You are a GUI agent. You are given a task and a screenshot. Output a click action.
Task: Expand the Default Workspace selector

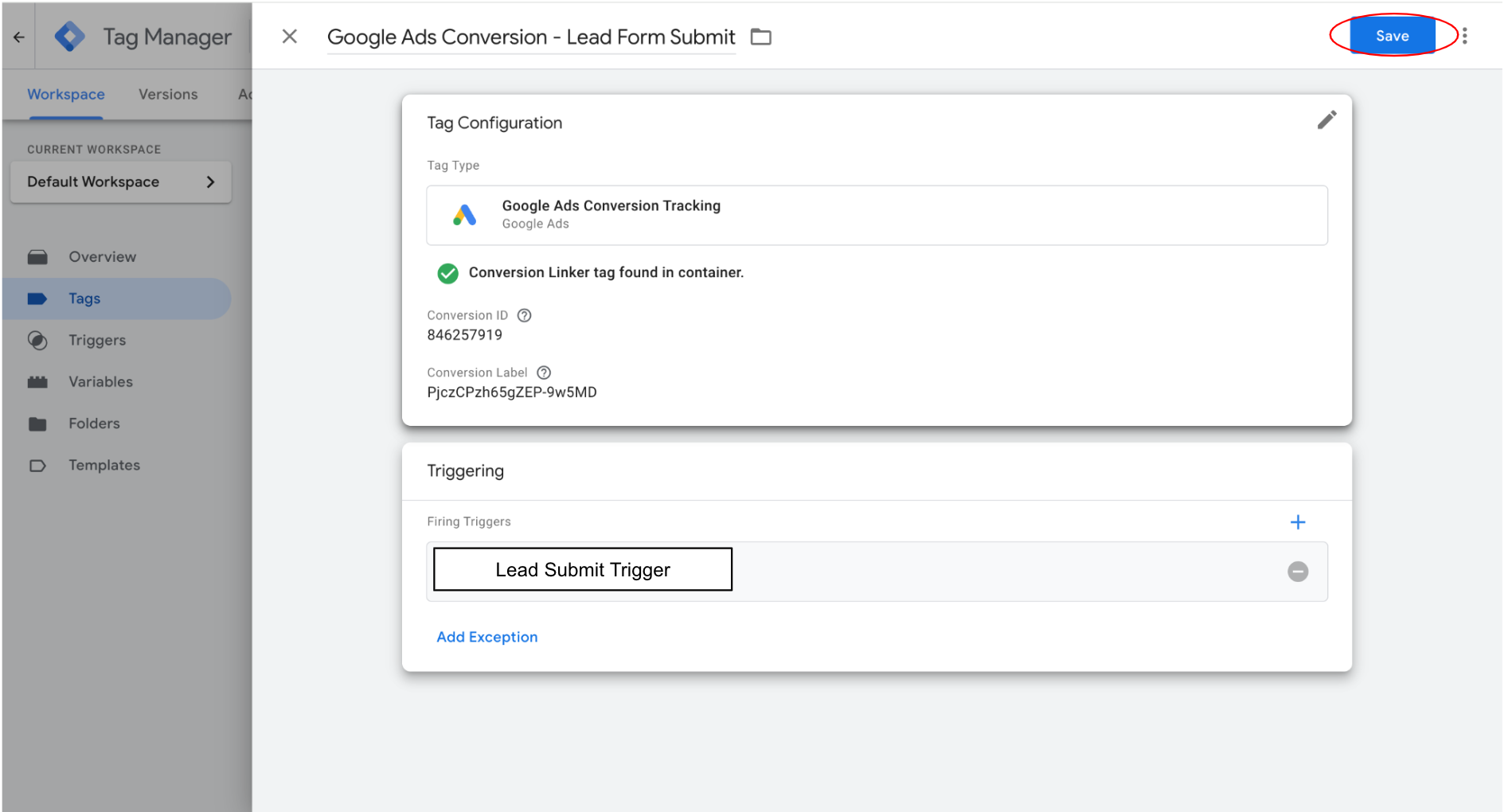(121, 182)
